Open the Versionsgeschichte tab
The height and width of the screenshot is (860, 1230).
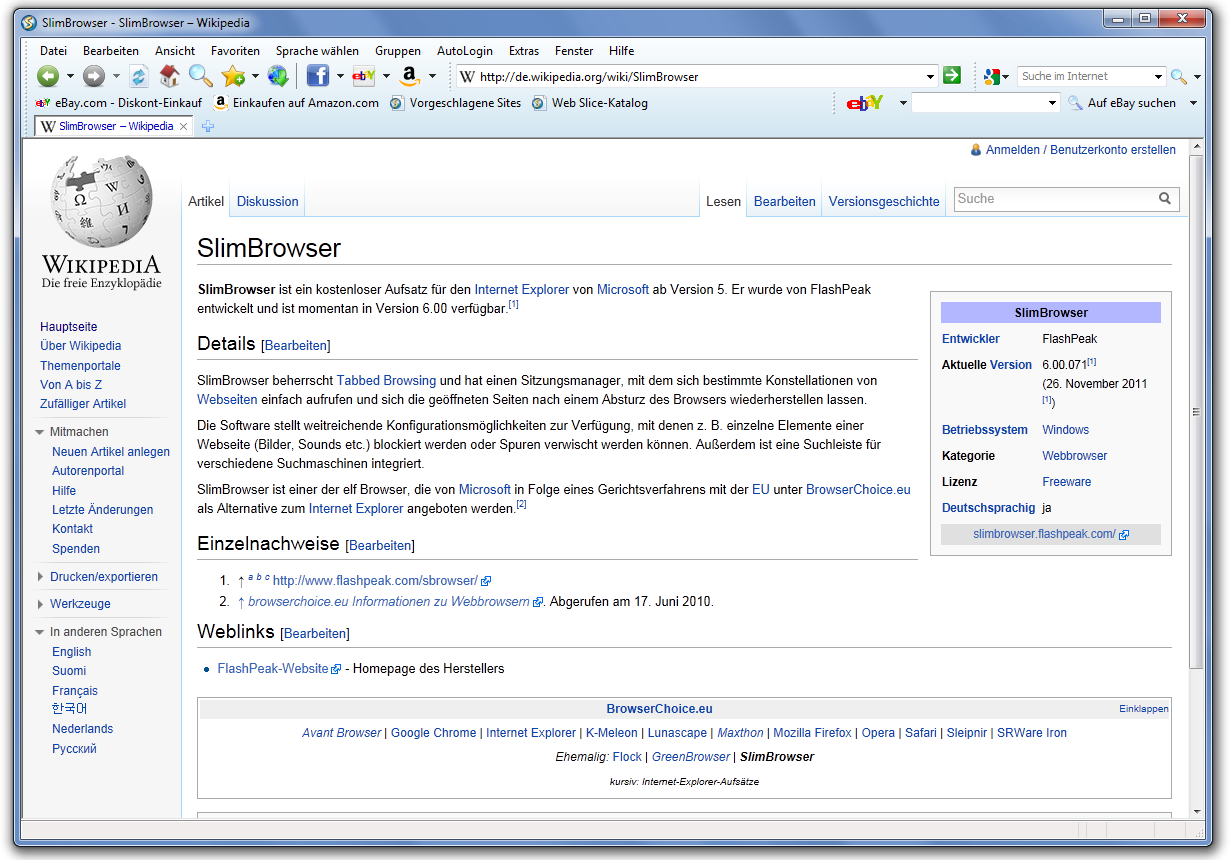[x=884, y=201]
